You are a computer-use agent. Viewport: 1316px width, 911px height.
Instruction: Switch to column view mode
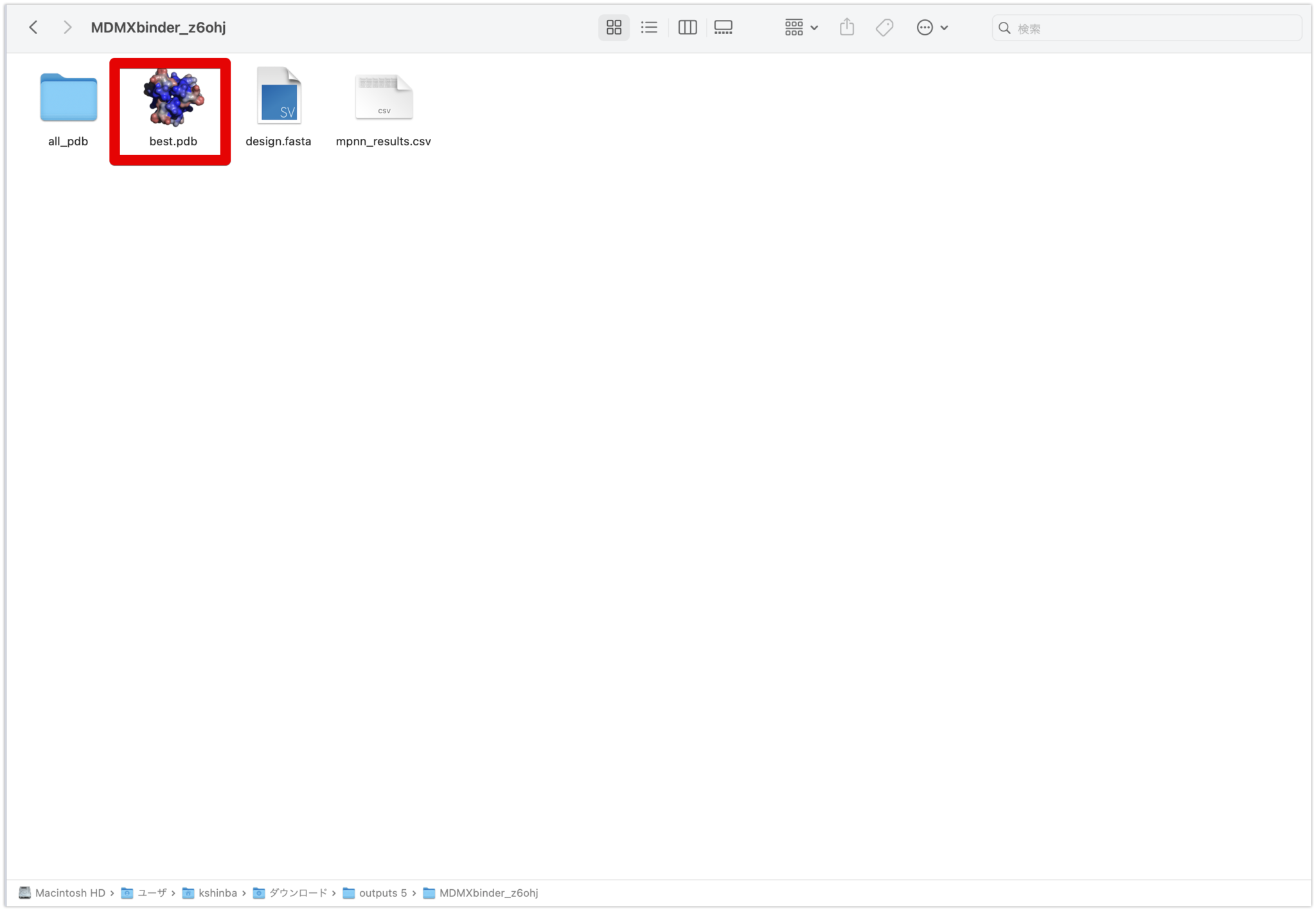(x=687, y=28)
